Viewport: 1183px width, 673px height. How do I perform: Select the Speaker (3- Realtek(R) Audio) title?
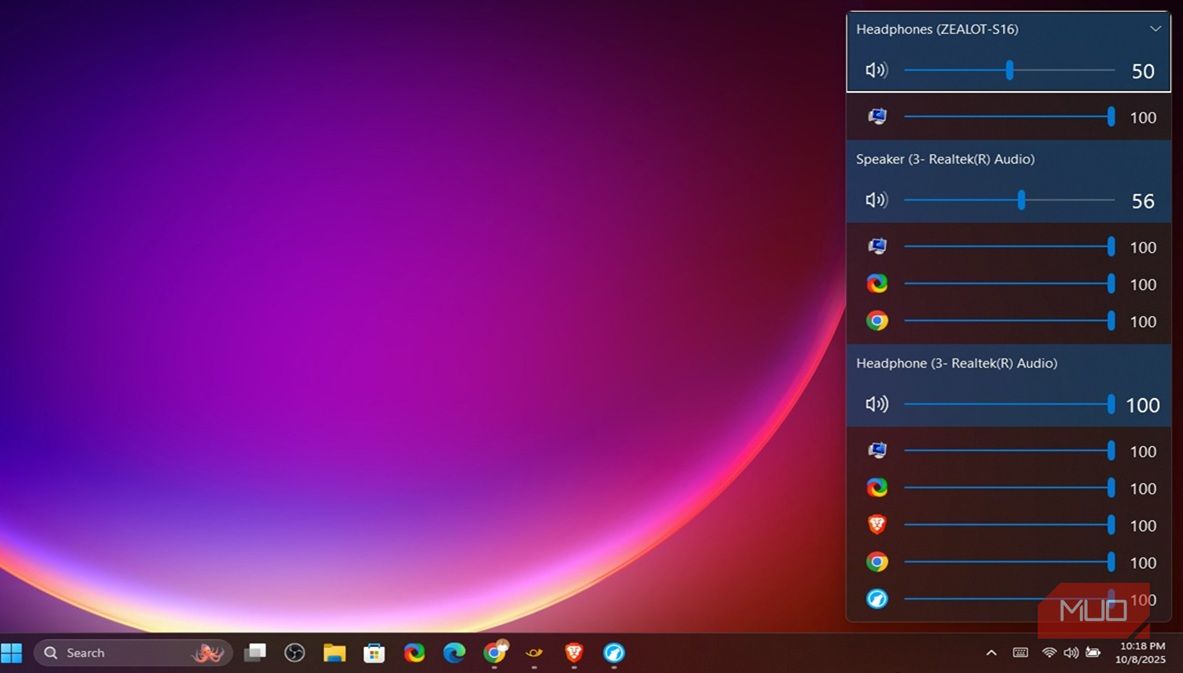945,159
